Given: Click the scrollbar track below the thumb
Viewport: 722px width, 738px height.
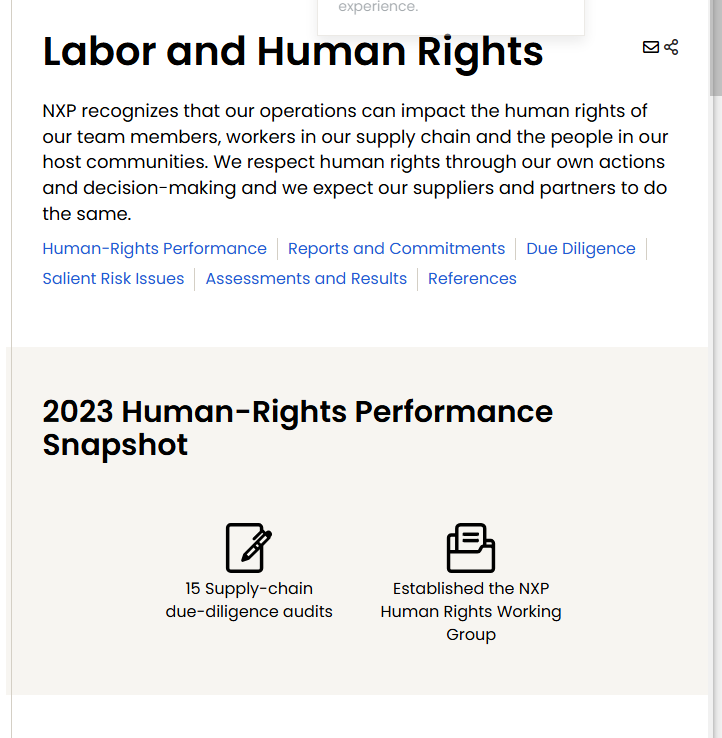Looking at the screenshot, I should click(x=715, y=414).
